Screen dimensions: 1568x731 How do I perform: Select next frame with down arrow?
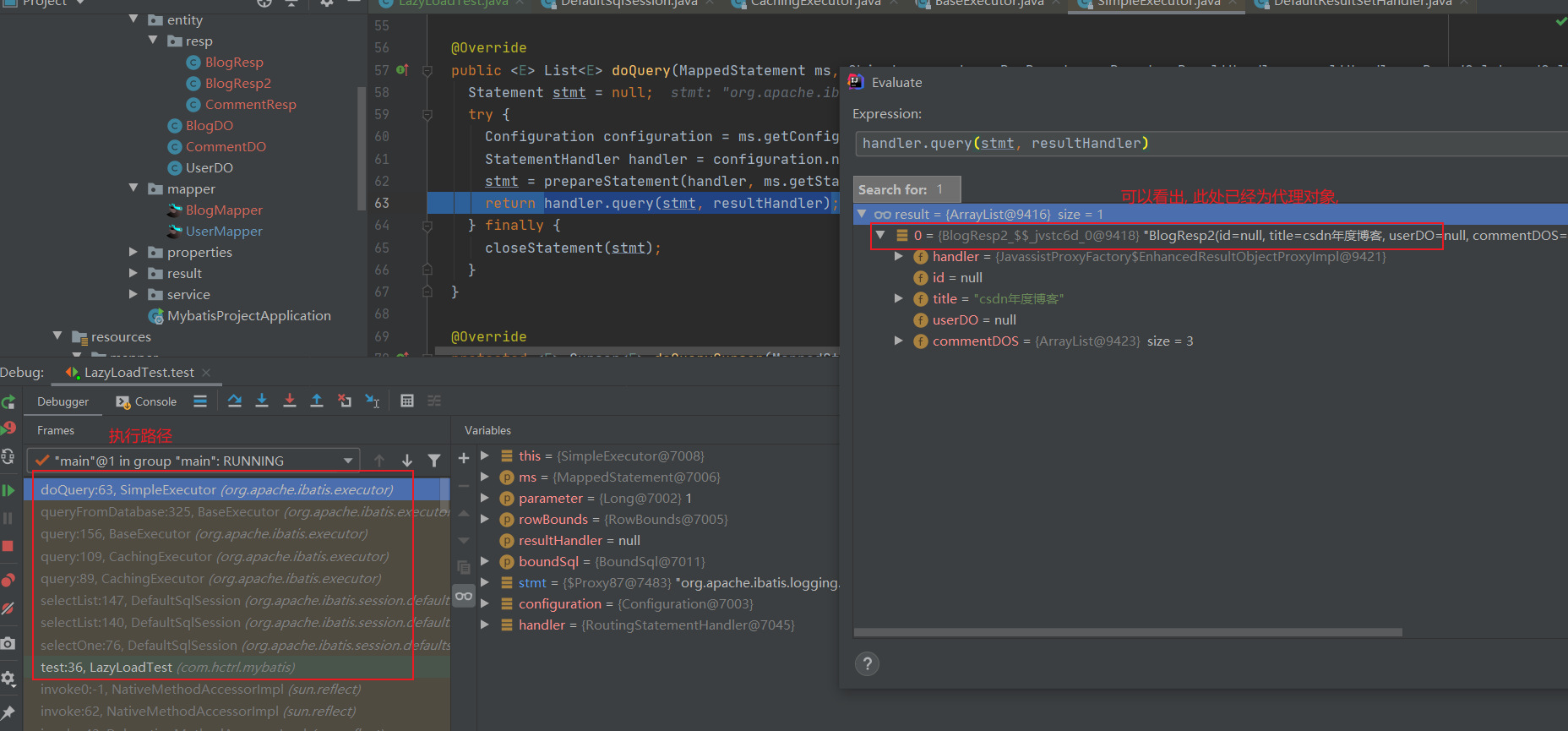(x=407, y=461)
